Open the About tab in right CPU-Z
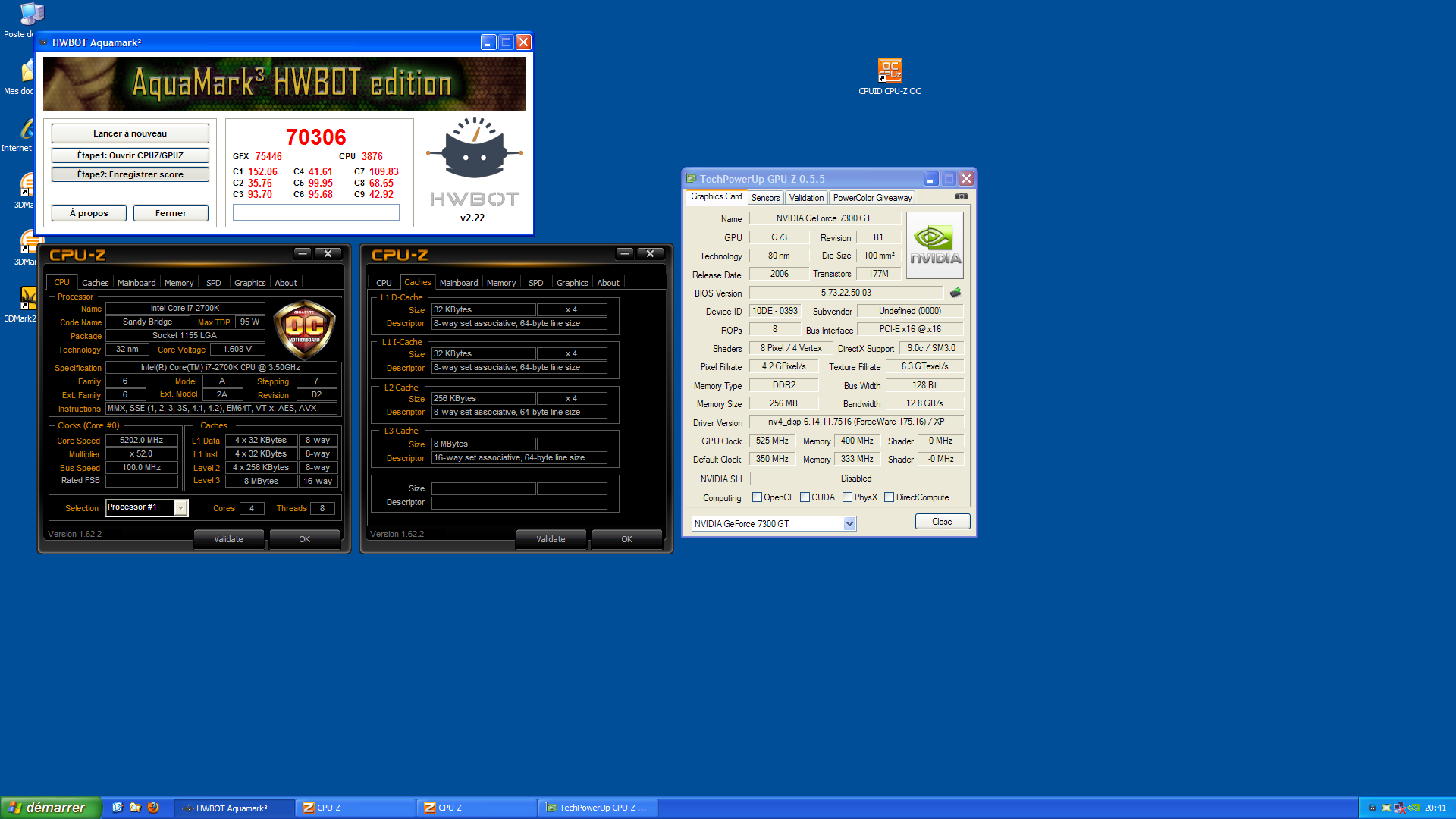 point(608,283)
